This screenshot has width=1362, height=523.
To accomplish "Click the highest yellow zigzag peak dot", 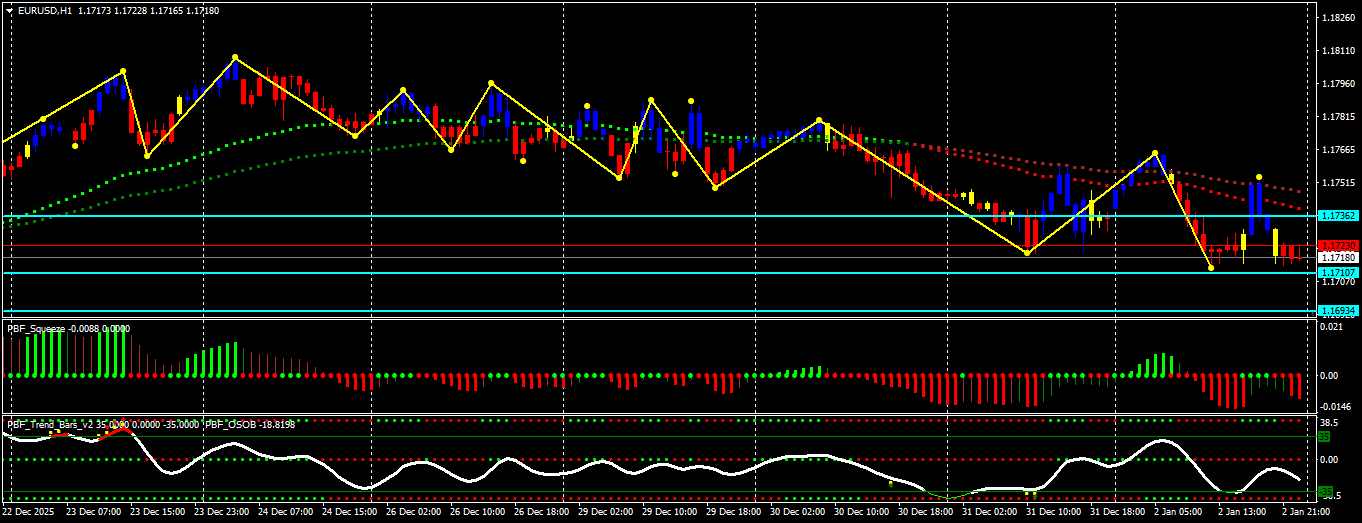I will pyautogui.click(x=234, y=57).
